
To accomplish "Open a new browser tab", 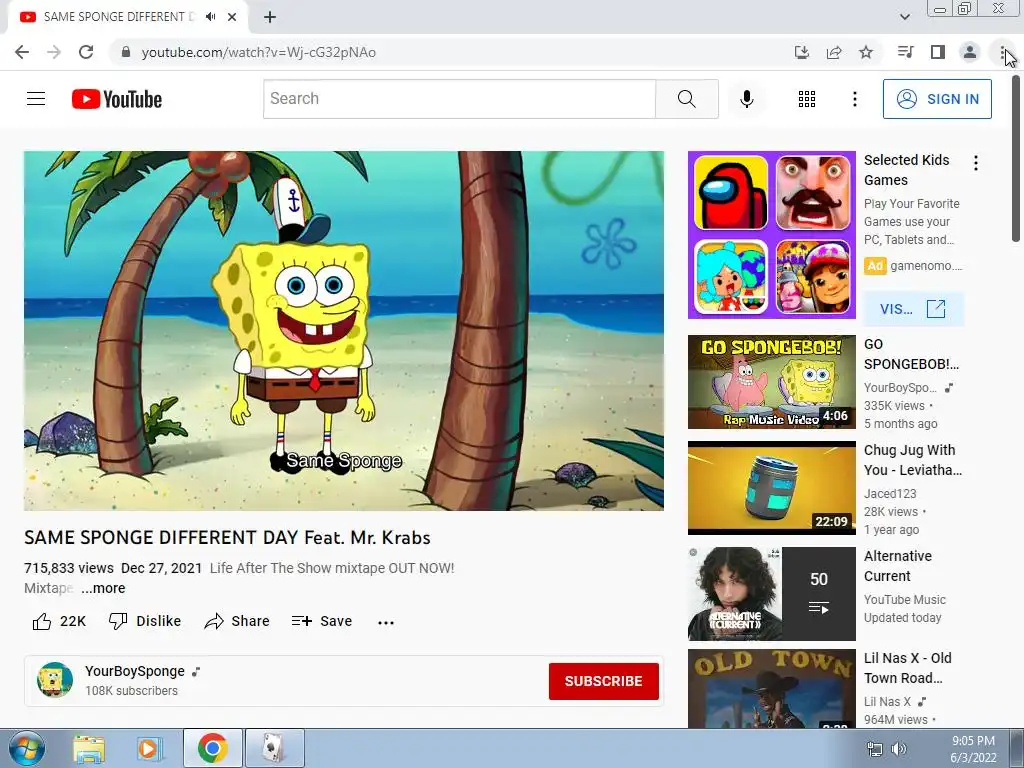I will pos(270,17).
